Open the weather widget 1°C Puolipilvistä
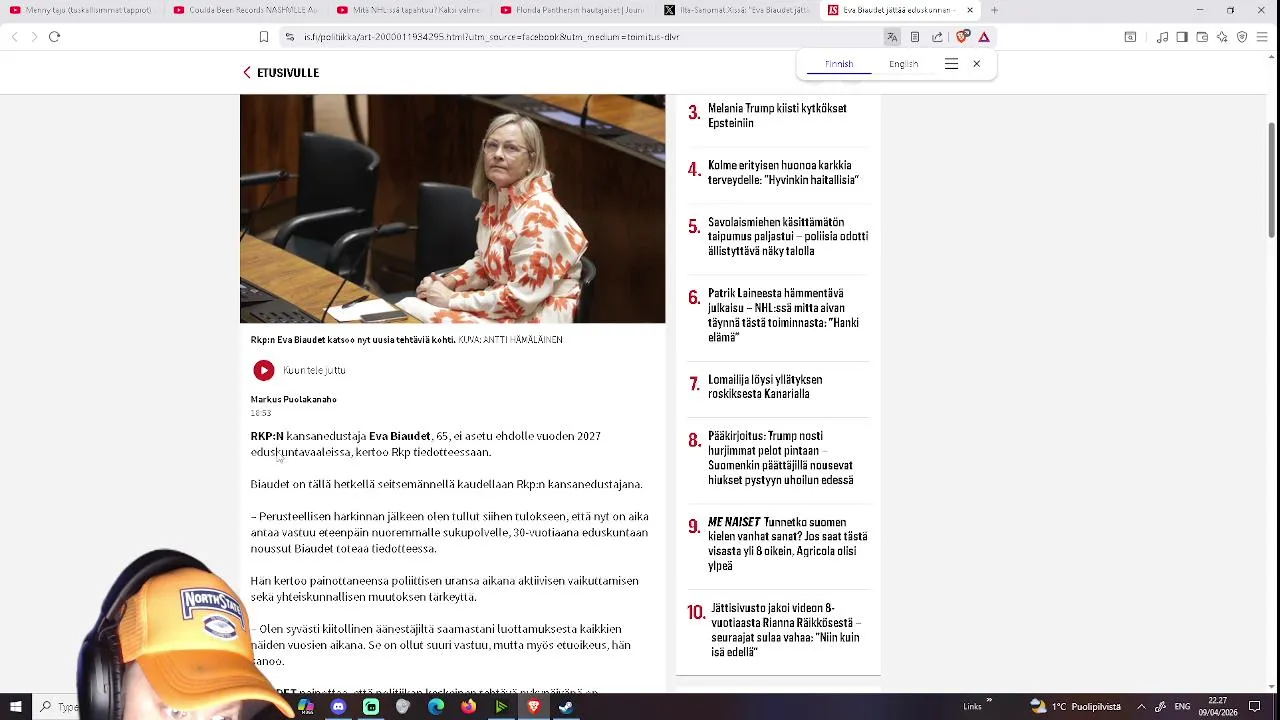 tap(1076, 707)
